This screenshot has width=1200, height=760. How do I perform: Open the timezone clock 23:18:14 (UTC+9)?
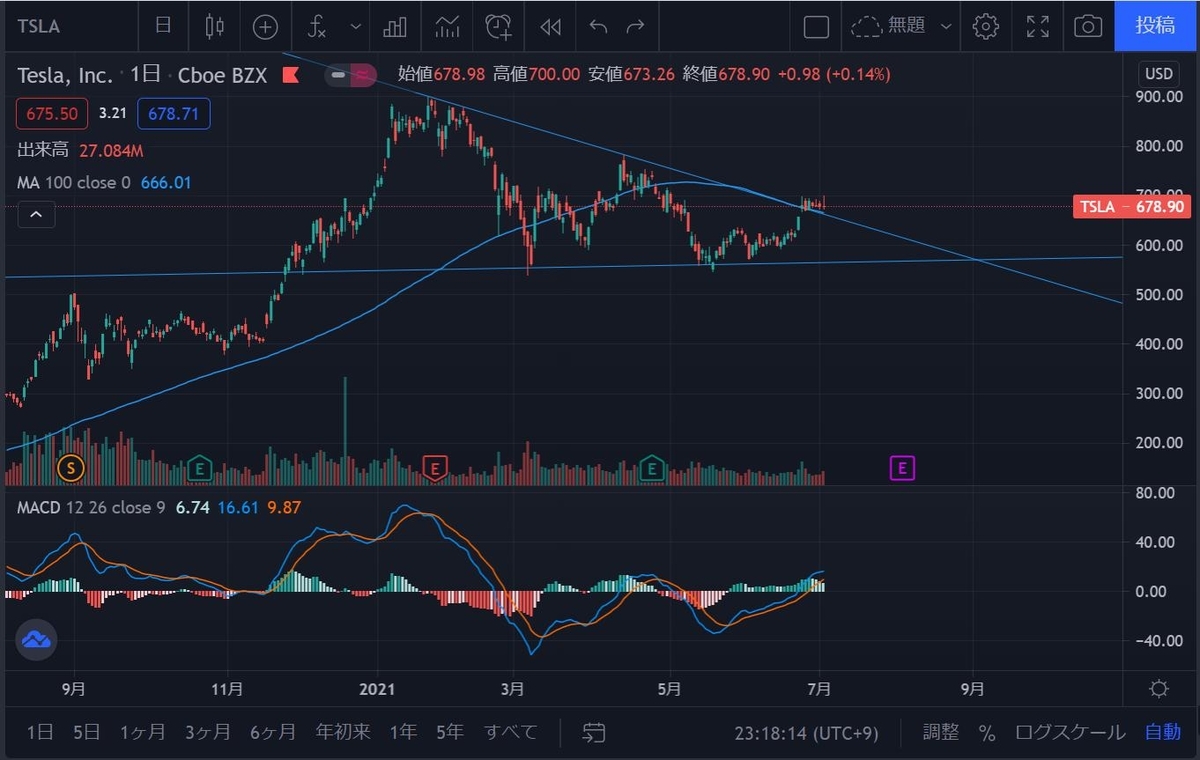click(805, 733)
